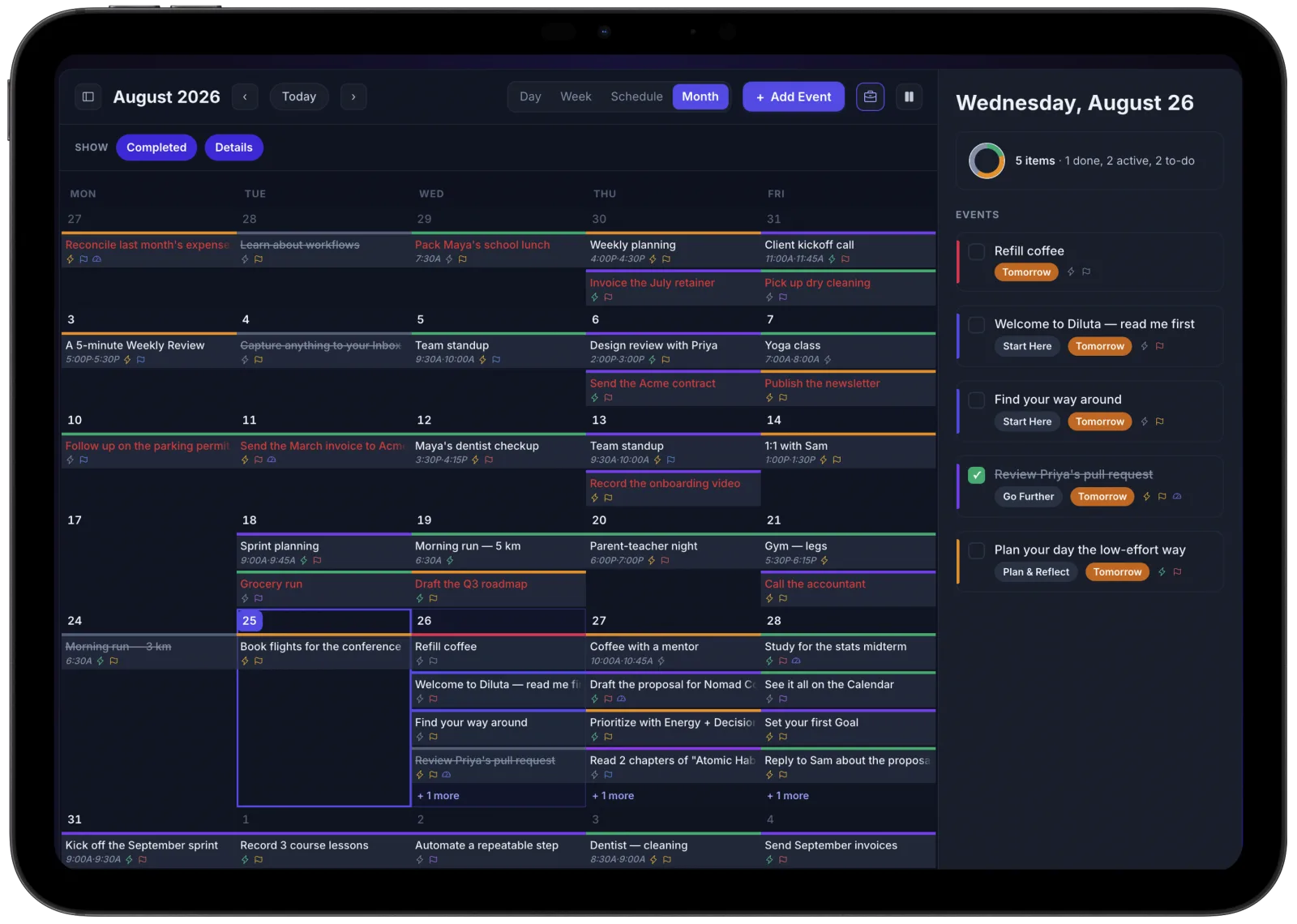
Task: Click the red flag icon on Plan your day card
Action: pyautogui.click(x=1177, y=572)
